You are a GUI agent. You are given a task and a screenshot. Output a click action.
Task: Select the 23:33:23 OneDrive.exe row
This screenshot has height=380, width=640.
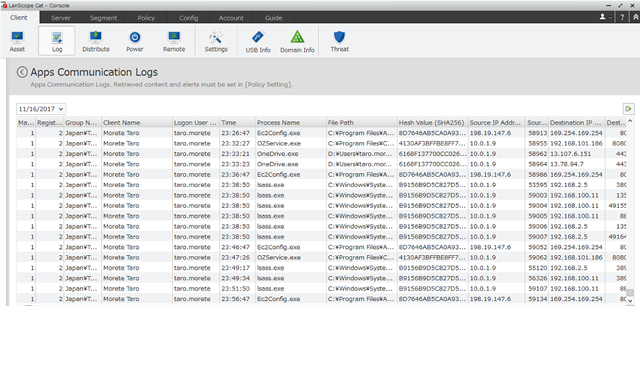[321, 164]
